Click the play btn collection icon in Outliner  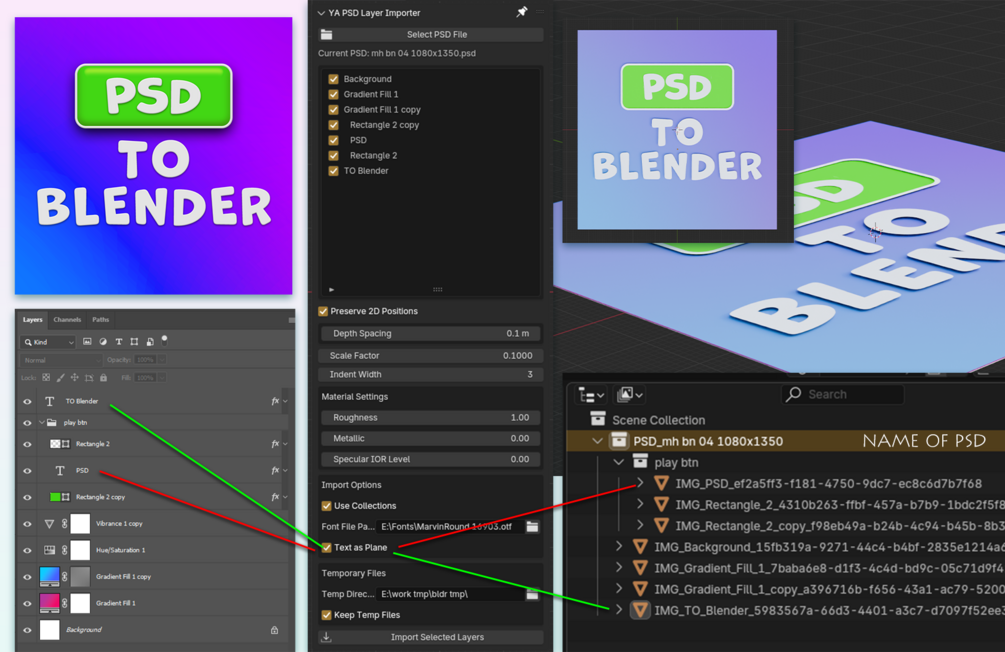pyautogui.click(x=640, y=462)
